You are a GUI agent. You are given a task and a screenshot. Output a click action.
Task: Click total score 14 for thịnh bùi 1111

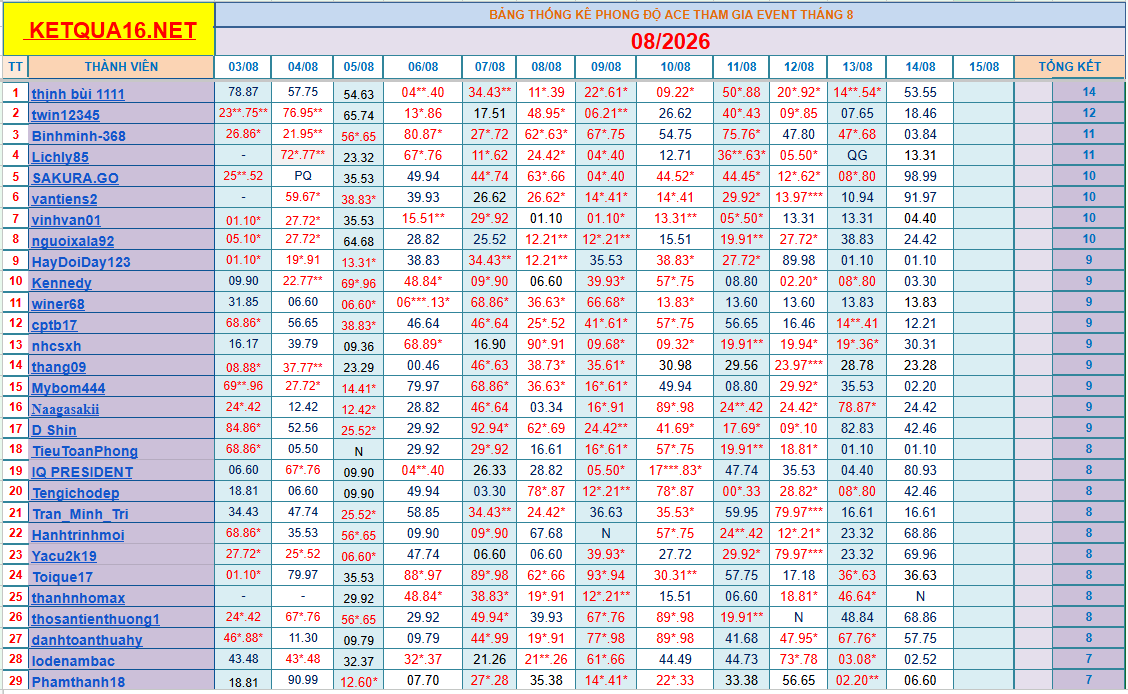1088,92
